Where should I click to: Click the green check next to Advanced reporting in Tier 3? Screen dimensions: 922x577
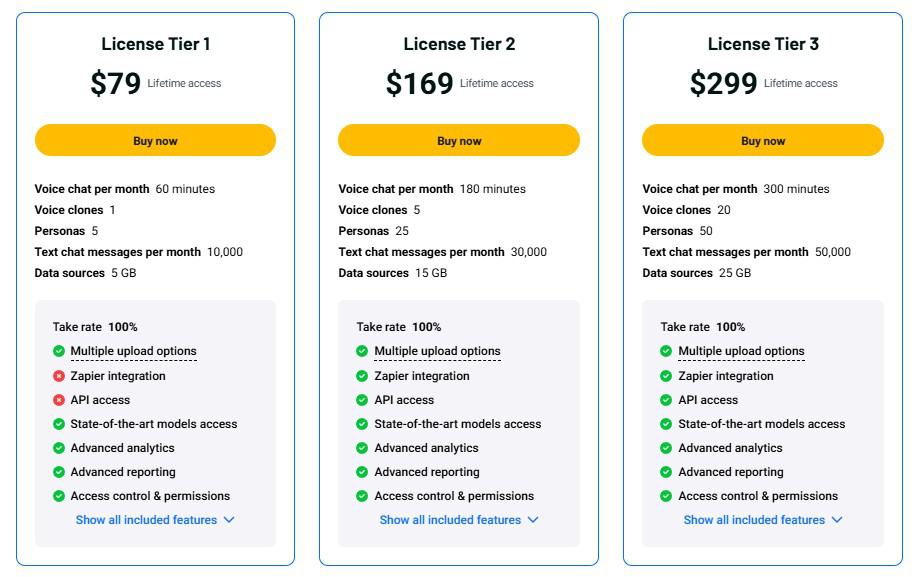click(668, 472)
